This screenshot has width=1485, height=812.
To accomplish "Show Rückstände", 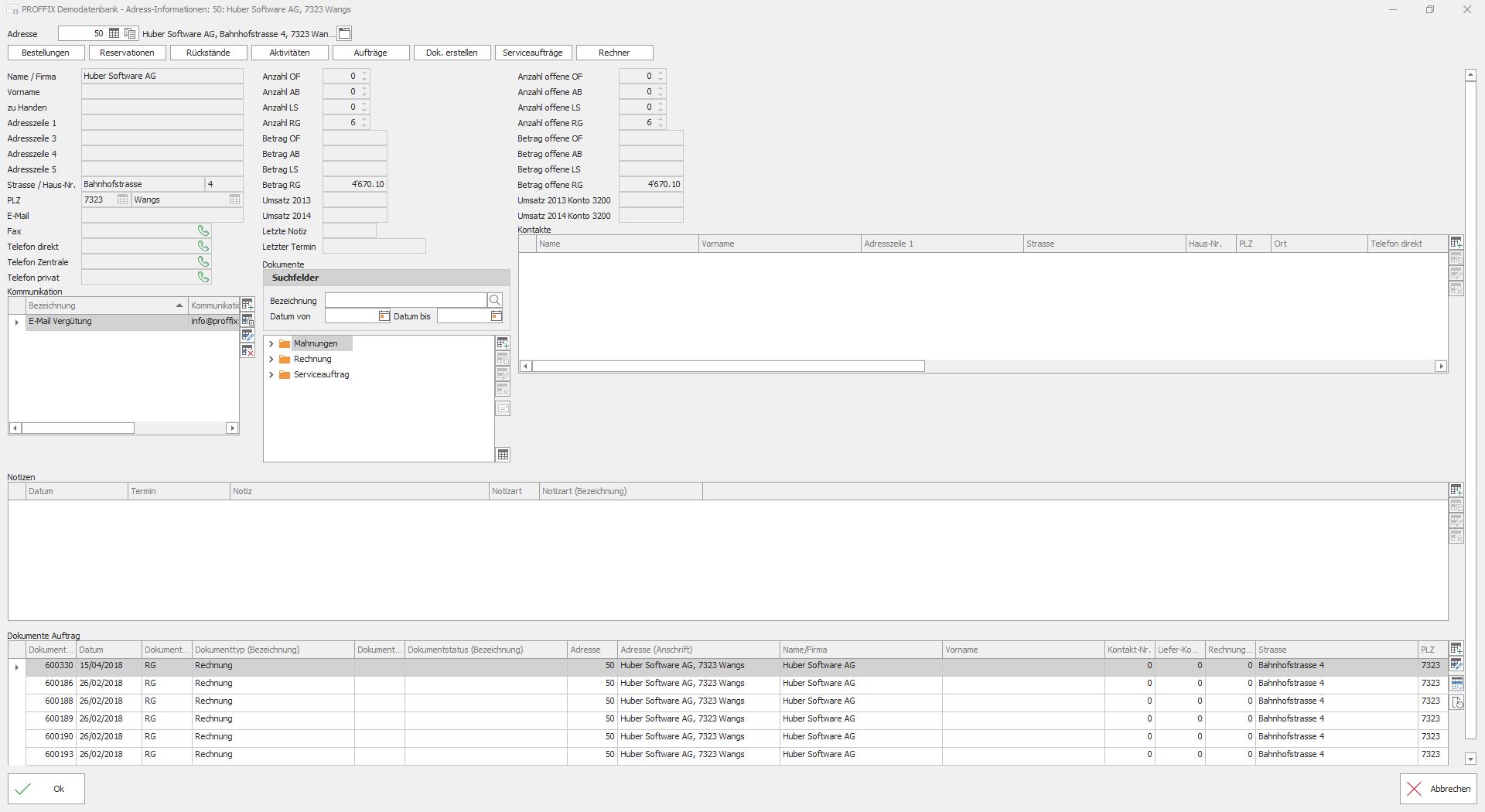I will tap(208, 53).
